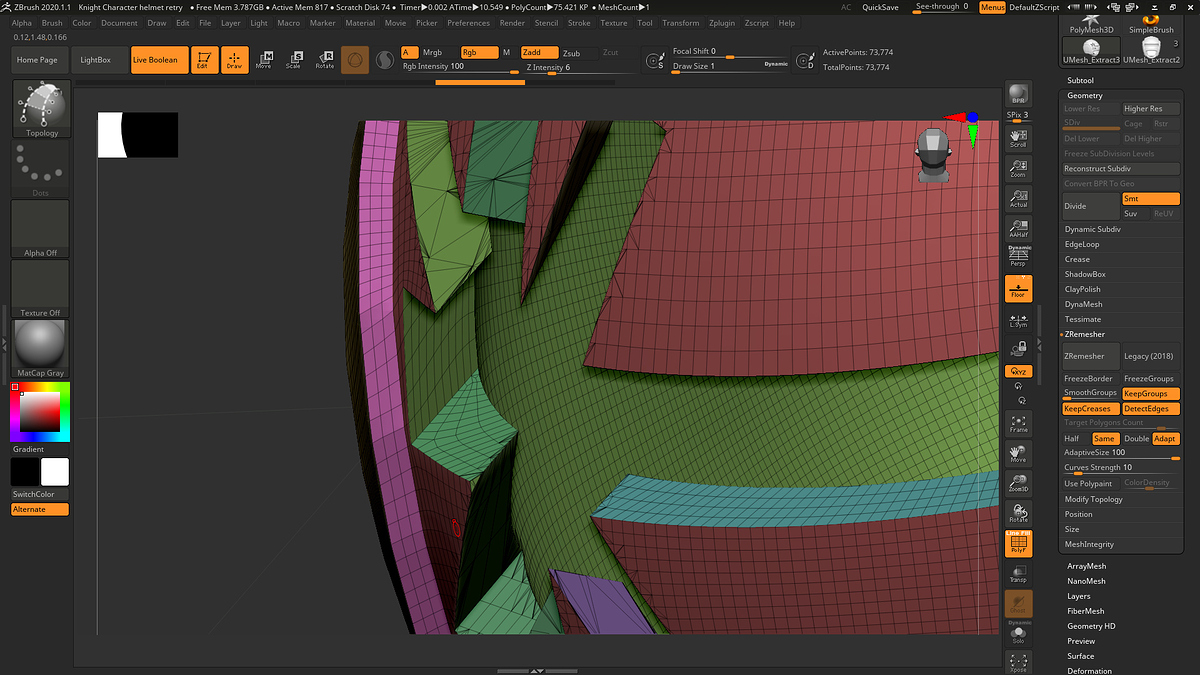Image resolution: width=1200 pixels, height=675 pixels.
Task: Open the MatCap Gray material selector
Action: tap(41, 348)
